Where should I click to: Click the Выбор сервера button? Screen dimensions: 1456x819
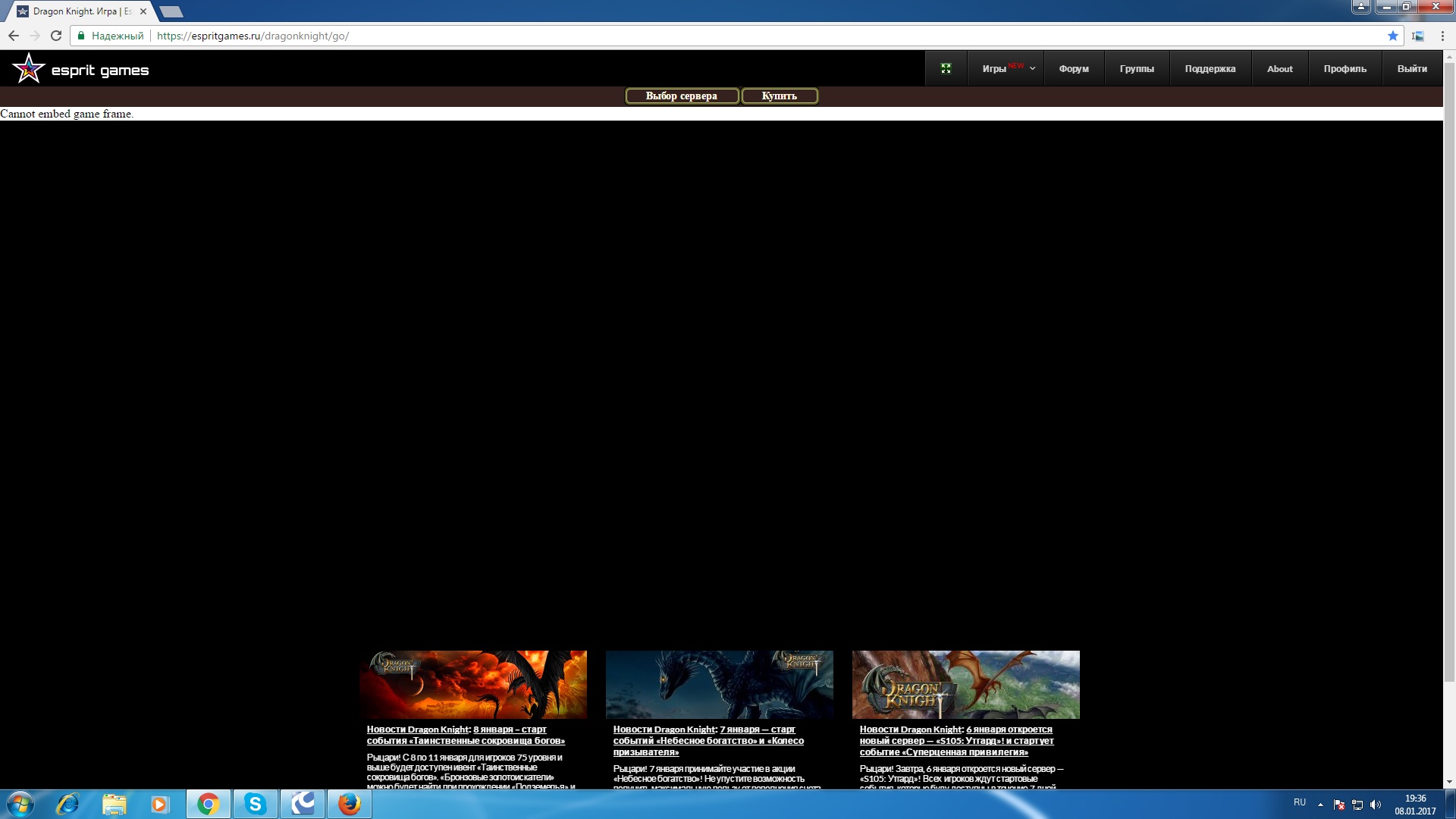(681, 96)
